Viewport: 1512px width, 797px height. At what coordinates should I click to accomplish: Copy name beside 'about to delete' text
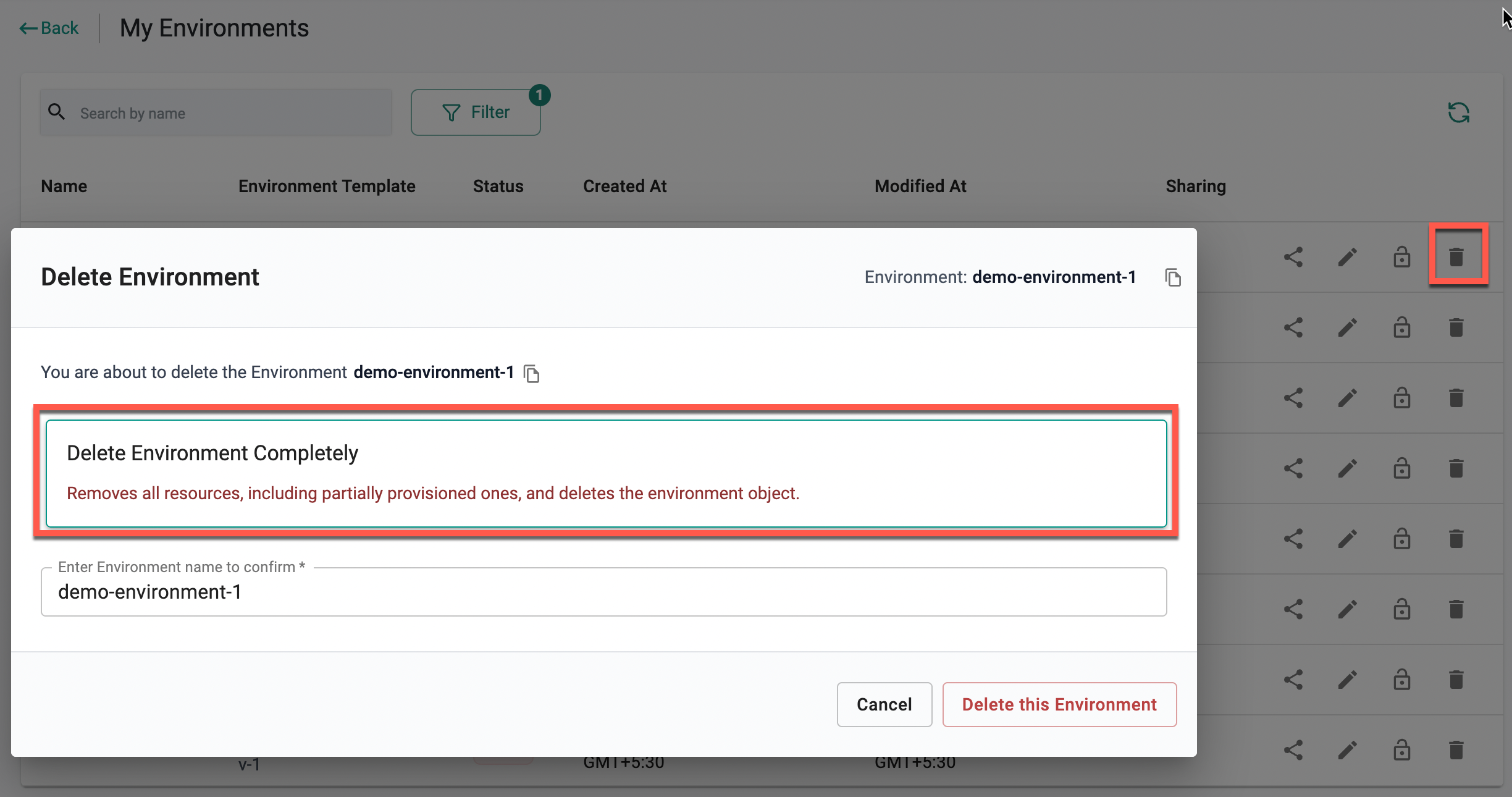[531, 373]
